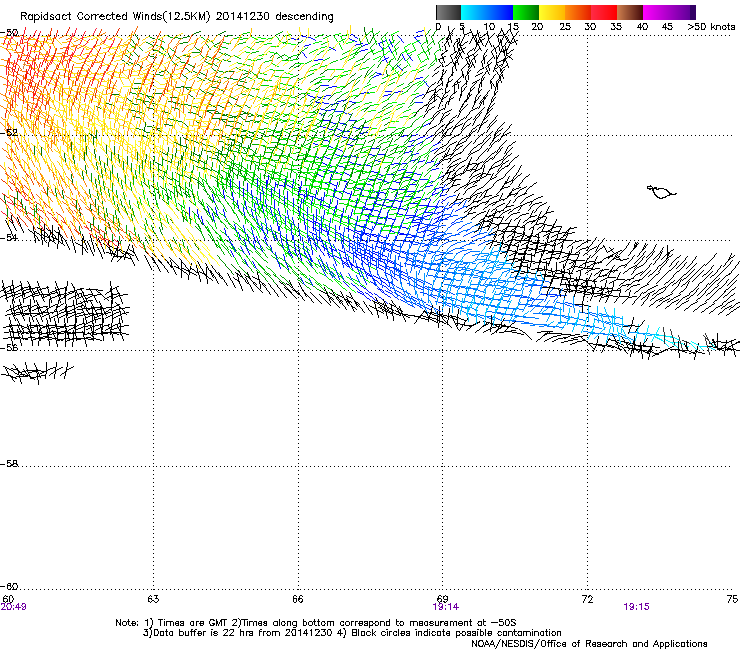The height and width of the screenshot is (650, 740).
Task: Click the dark purple >50 knots legend segment
Action: pyautogui.click(x=693, y=12)
